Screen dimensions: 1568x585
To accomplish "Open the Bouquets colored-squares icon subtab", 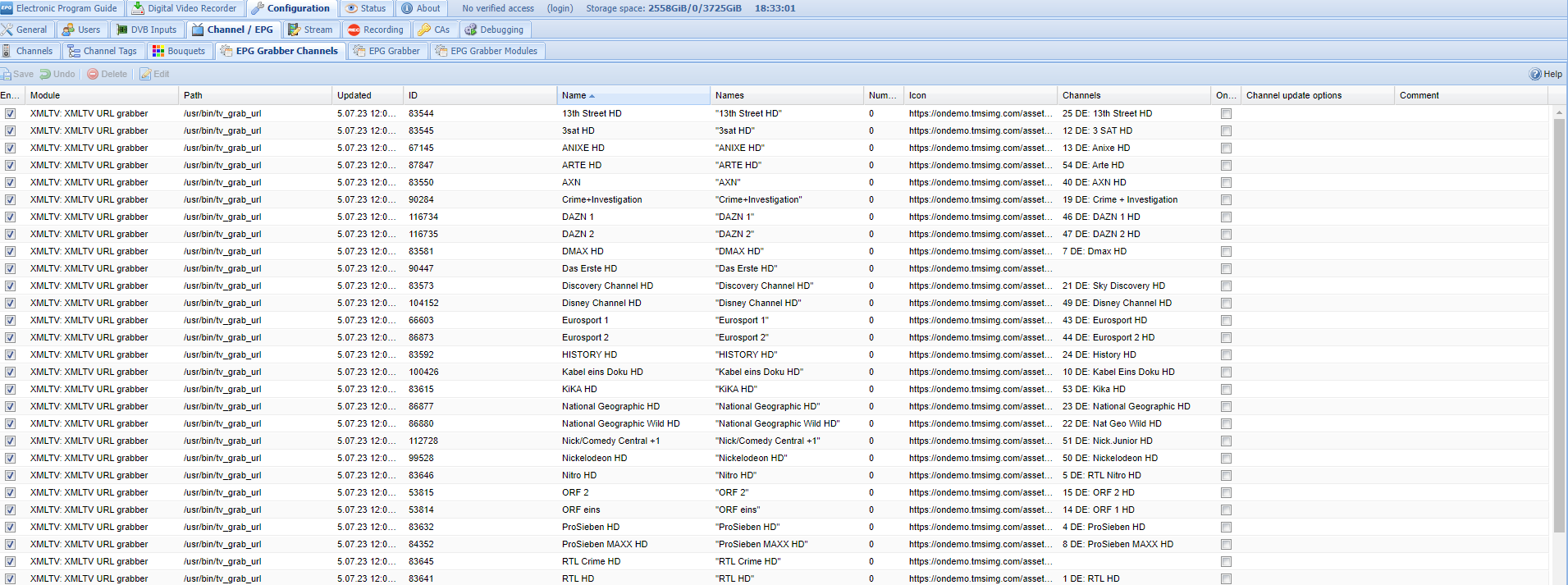I will [x=179, y=51].
